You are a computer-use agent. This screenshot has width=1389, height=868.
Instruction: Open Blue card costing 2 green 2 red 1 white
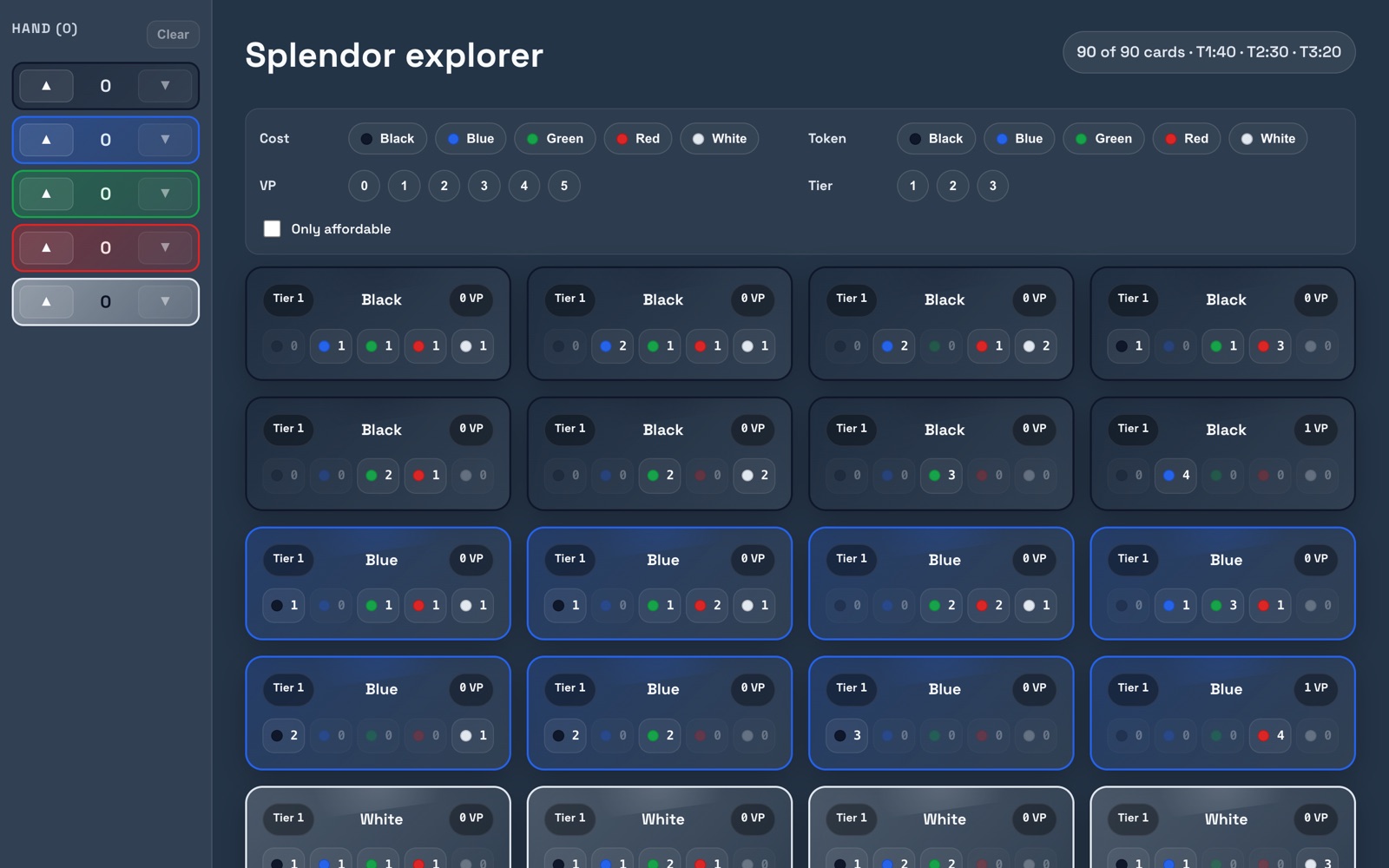click(x=941, y=583)
